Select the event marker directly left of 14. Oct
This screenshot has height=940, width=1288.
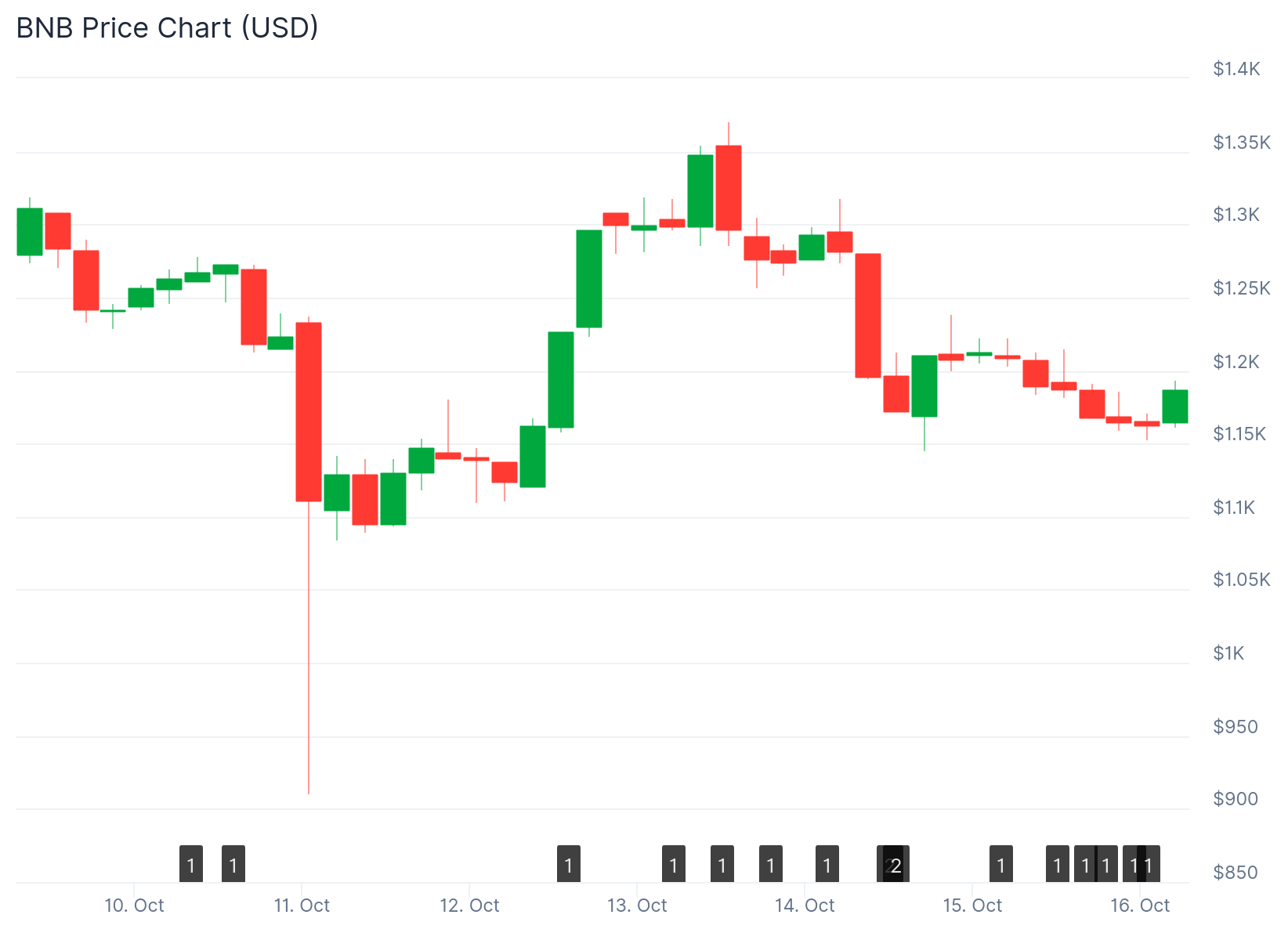771,865
